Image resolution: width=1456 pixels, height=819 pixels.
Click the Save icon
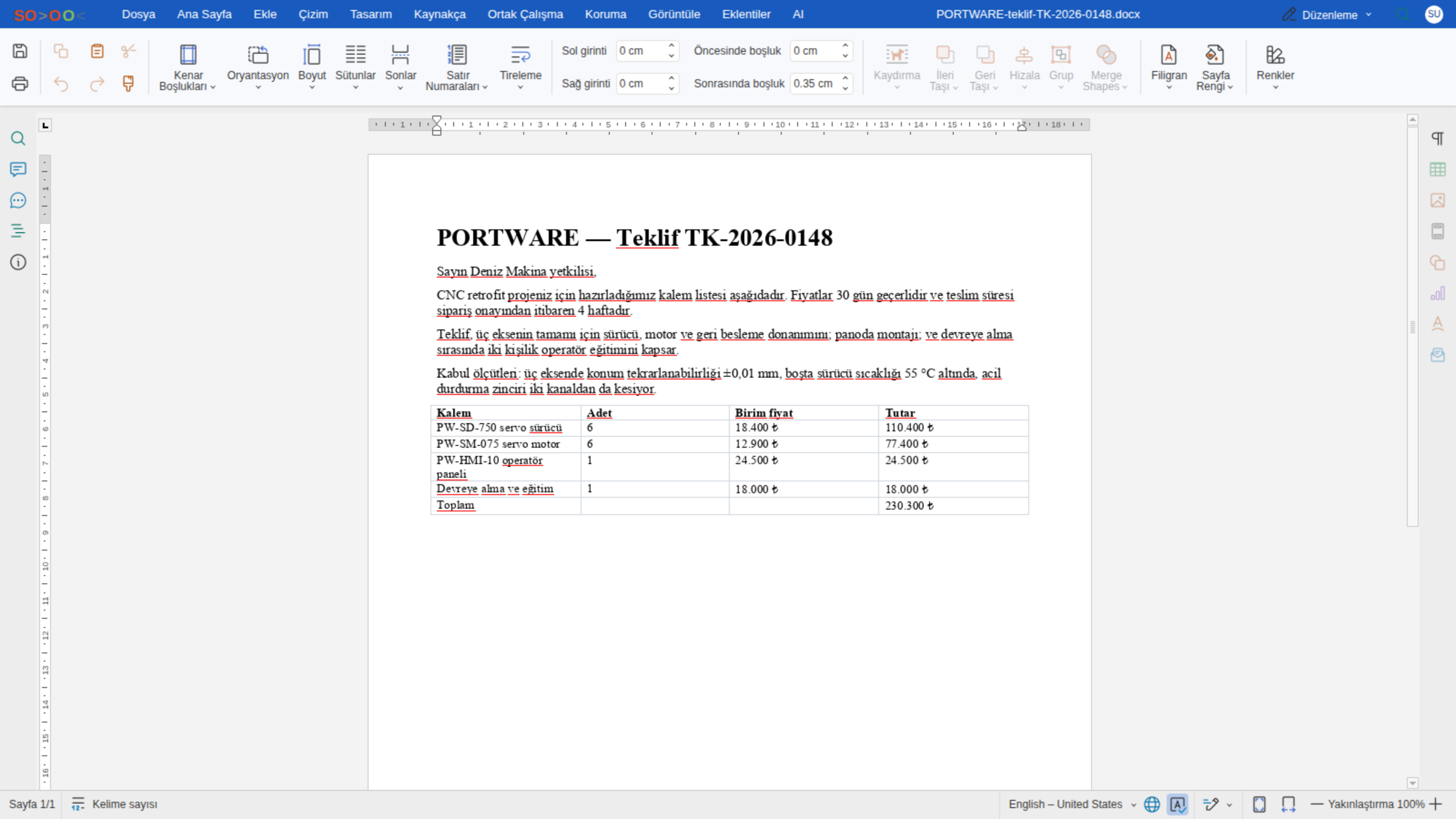(x=20, y=51)
